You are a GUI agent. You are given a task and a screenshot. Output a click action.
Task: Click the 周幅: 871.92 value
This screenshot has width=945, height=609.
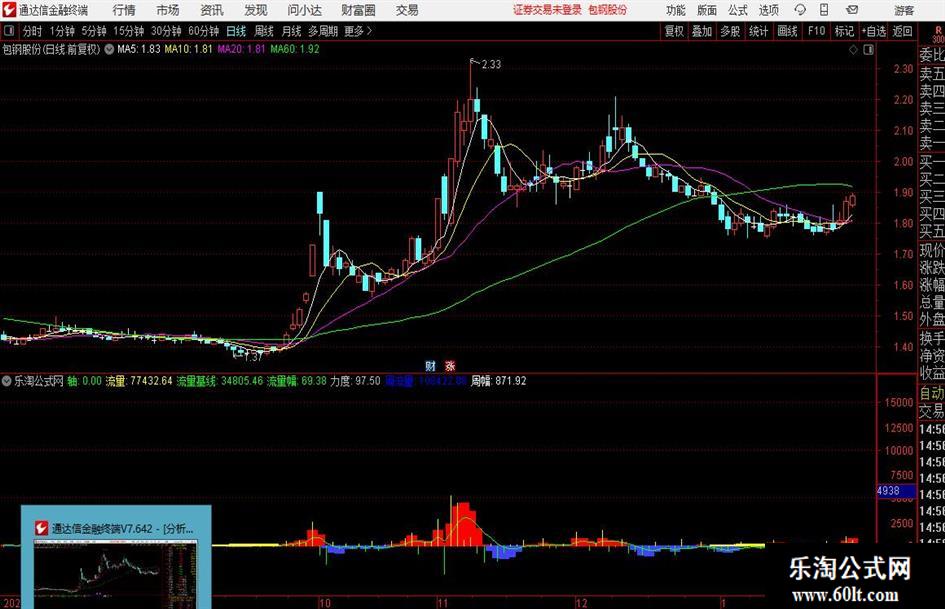click(498, 381)
